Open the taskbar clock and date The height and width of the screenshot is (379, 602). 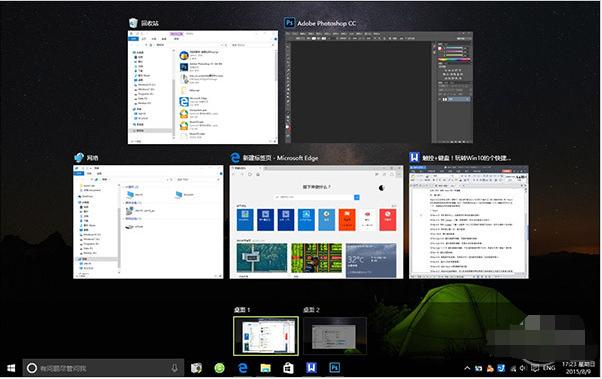click(x=579, y=368)
